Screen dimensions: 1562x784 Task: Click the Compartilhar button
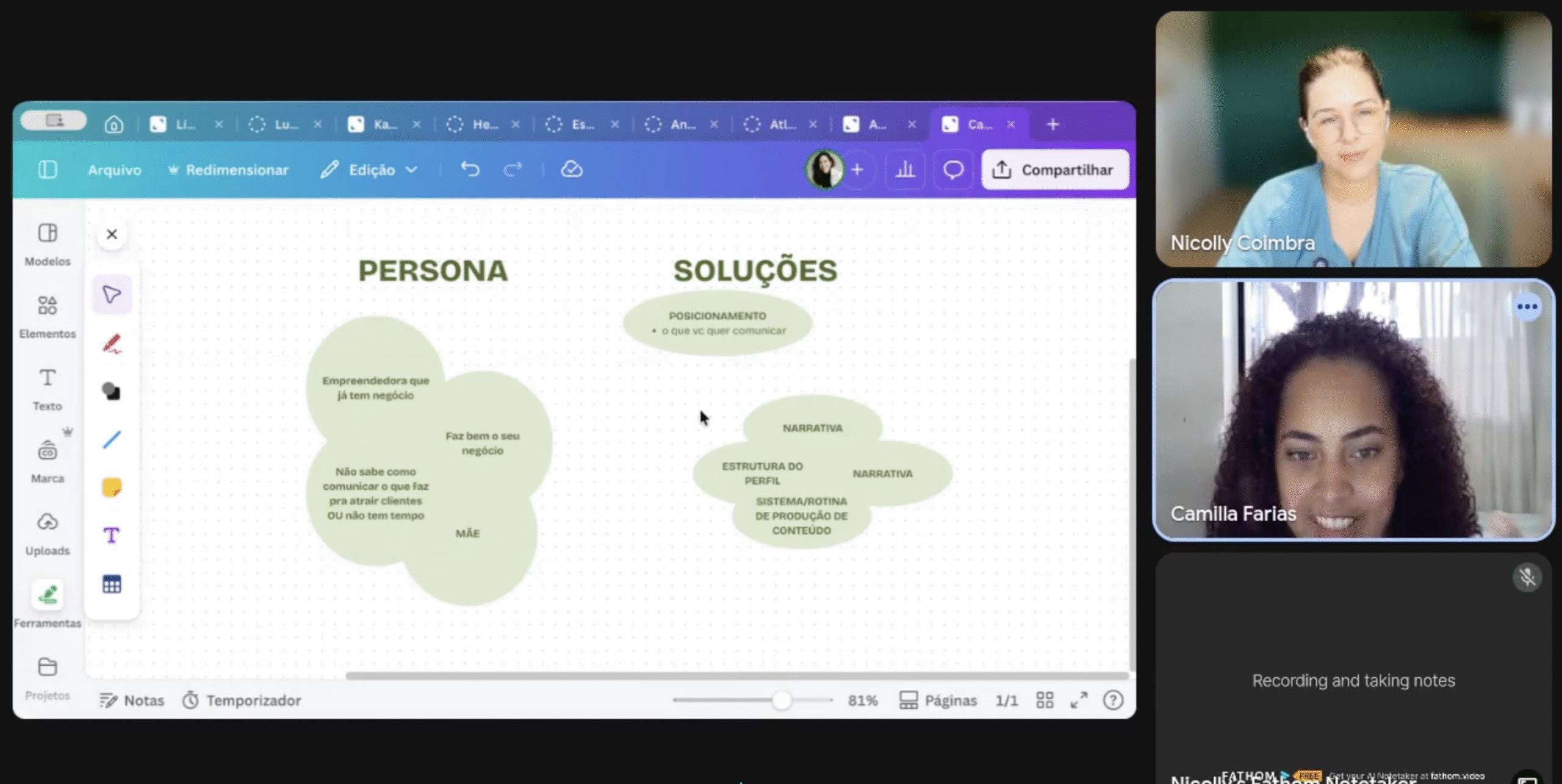point(1055,170)
